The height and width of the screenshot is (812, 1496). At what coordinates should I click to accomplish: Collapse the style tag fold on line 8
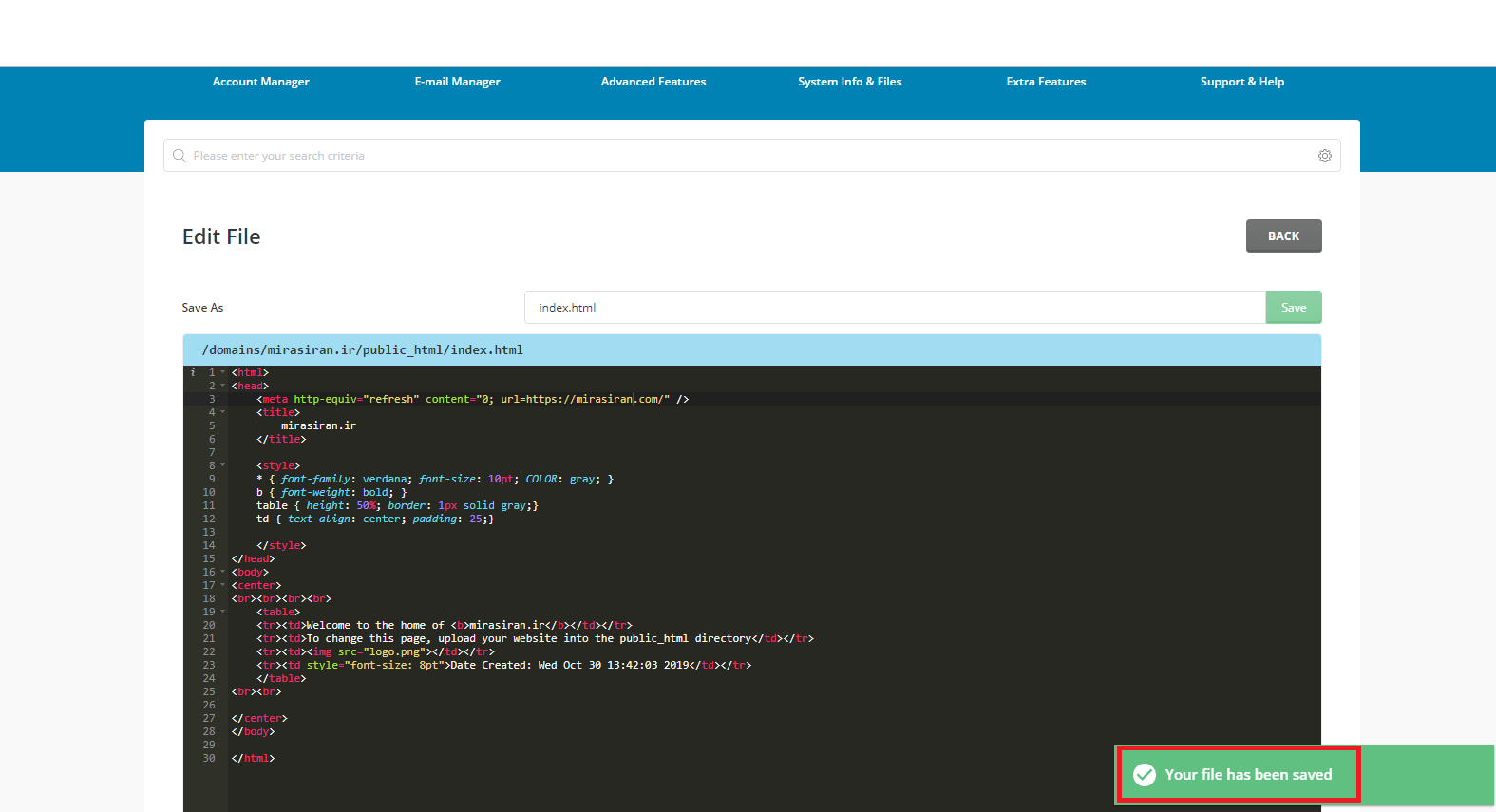(223, 465)
